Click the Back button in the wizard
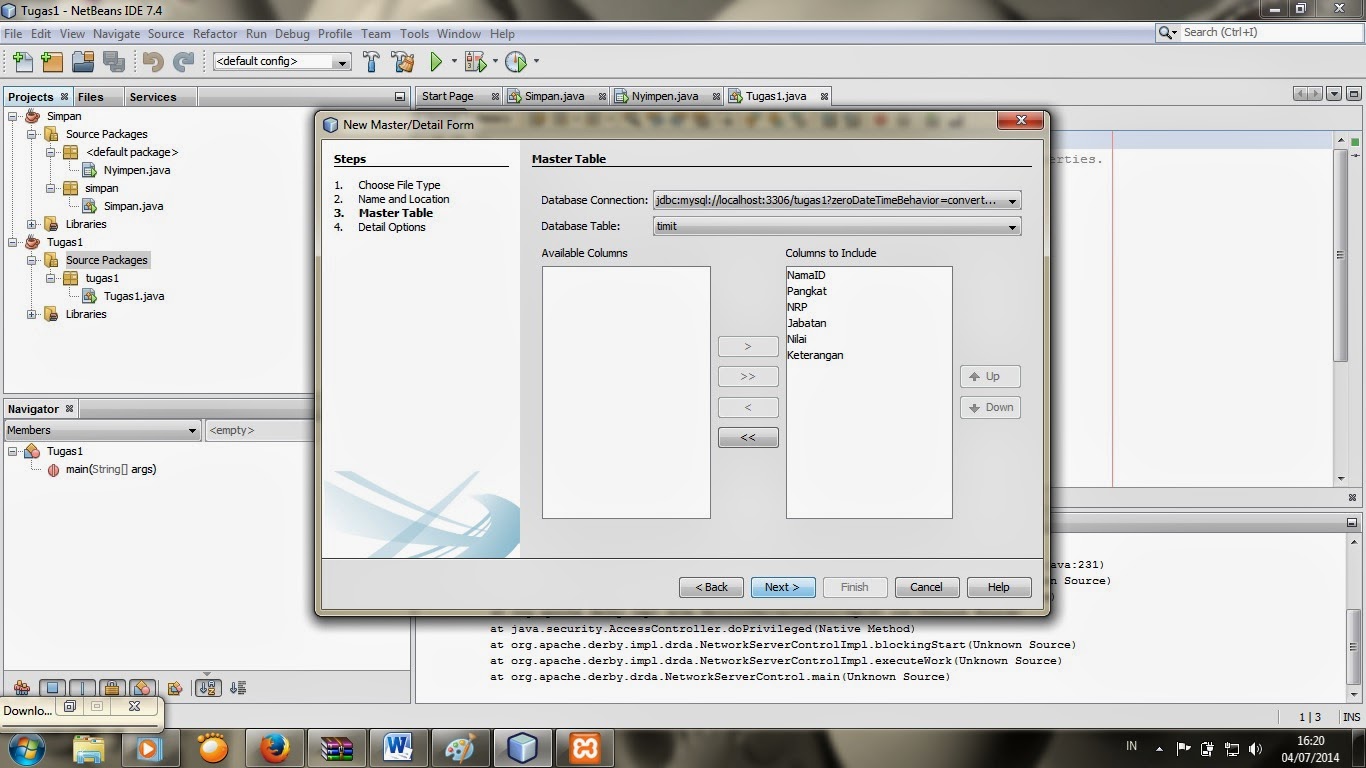This screenshot has width=1366, height=768. pos(711,587)
